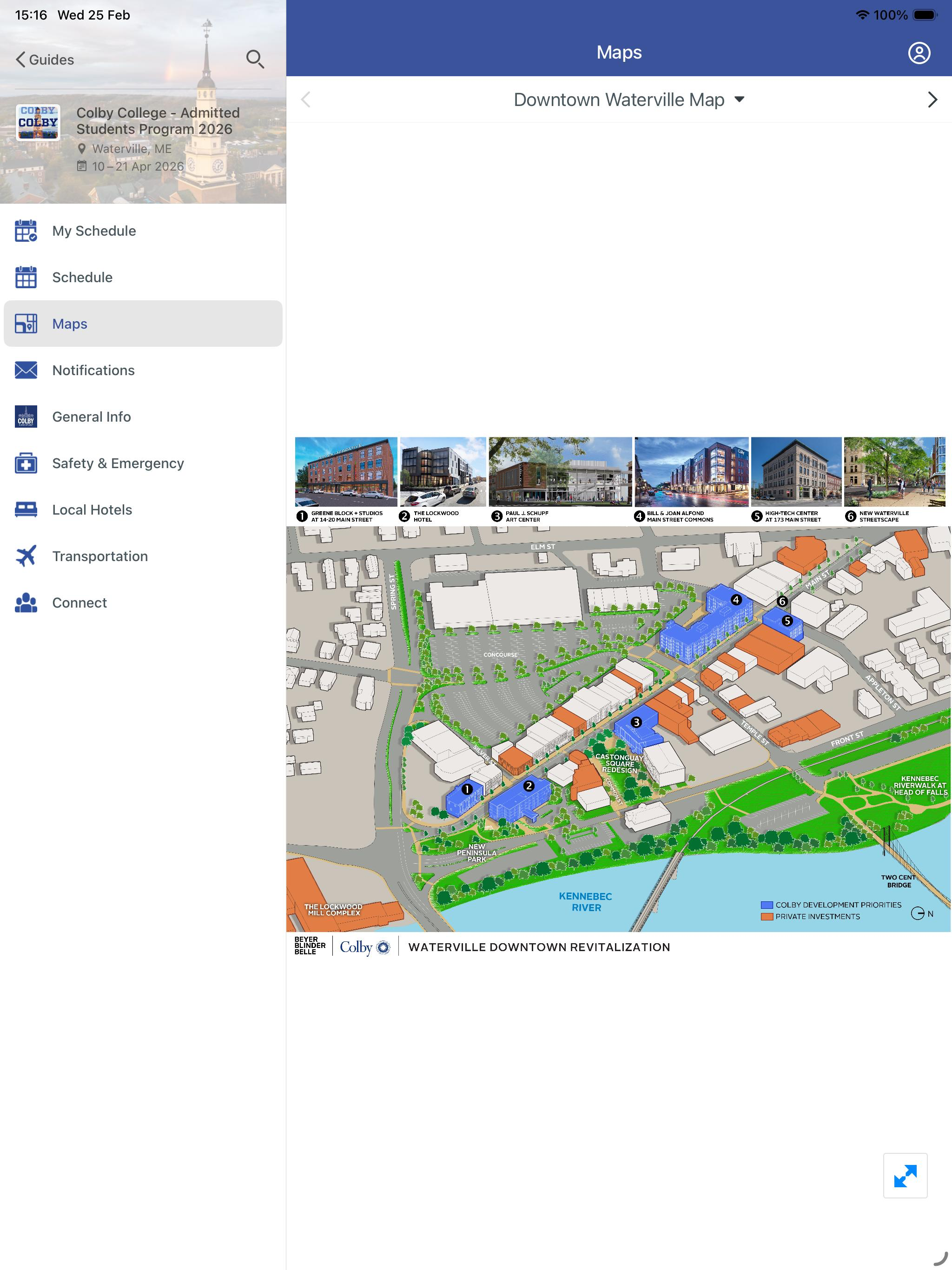Tap the Greene Block + Studios thumbnail

(x=346, y=471)
